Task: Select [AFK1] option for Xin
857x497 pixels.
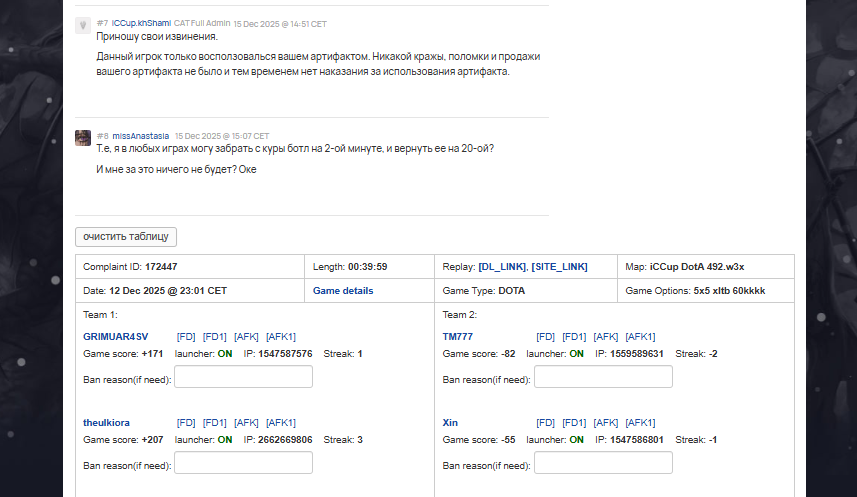Action: click(640, 423)
